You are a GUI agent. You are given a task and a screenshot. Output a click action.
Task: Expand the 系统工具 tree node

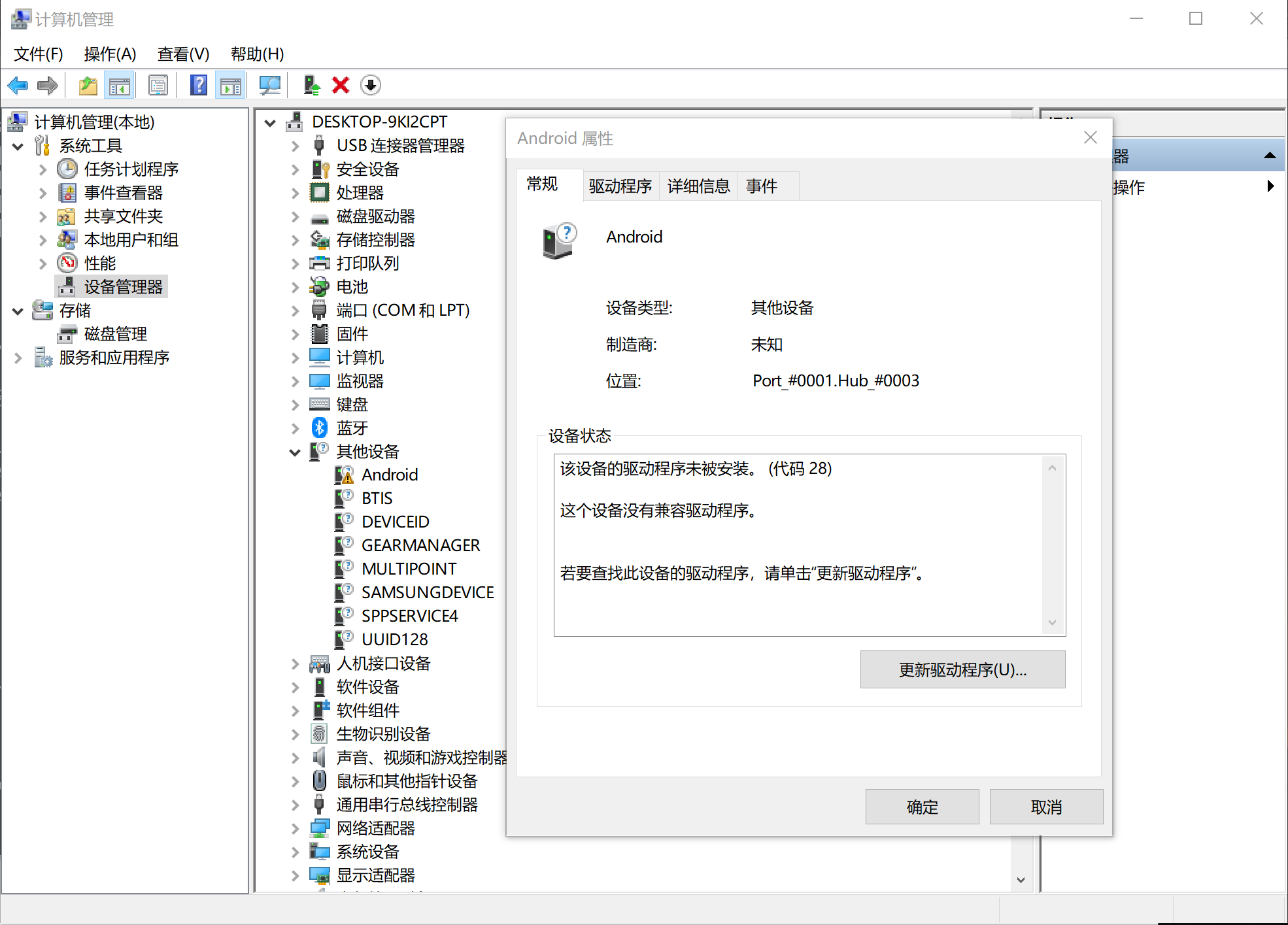18,146
